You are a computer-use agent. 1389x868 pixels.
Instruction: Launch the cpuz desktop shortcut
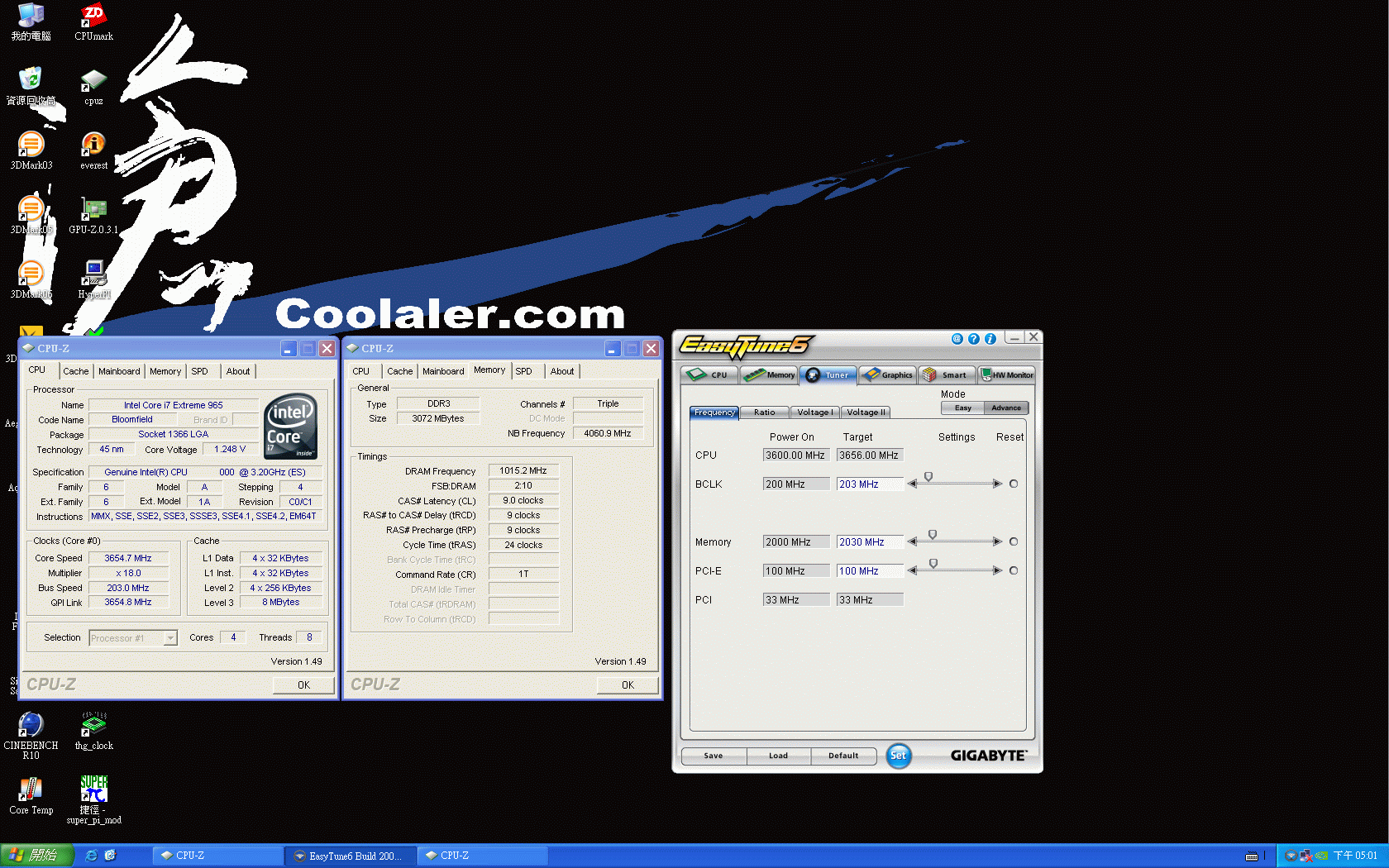(x=93, y=86)
